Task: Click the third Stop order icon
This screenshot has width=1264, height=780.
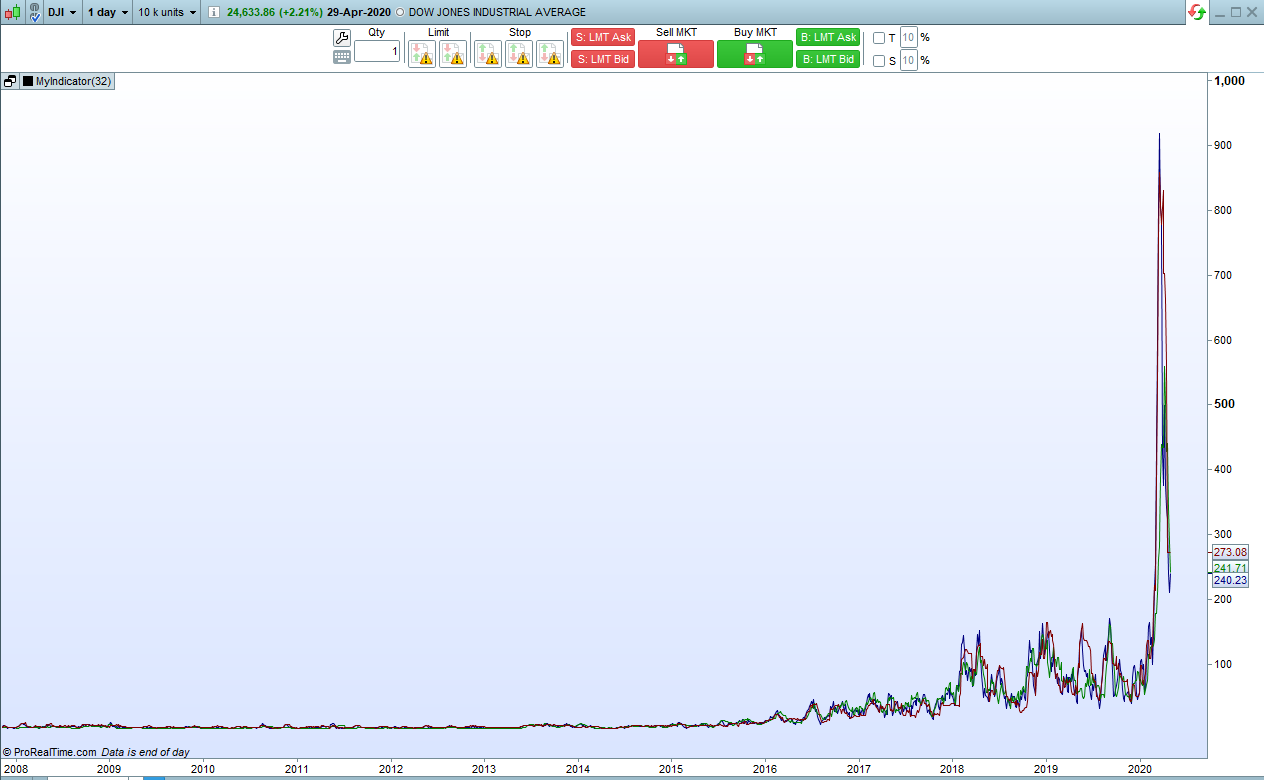Action: coord(550,53)
